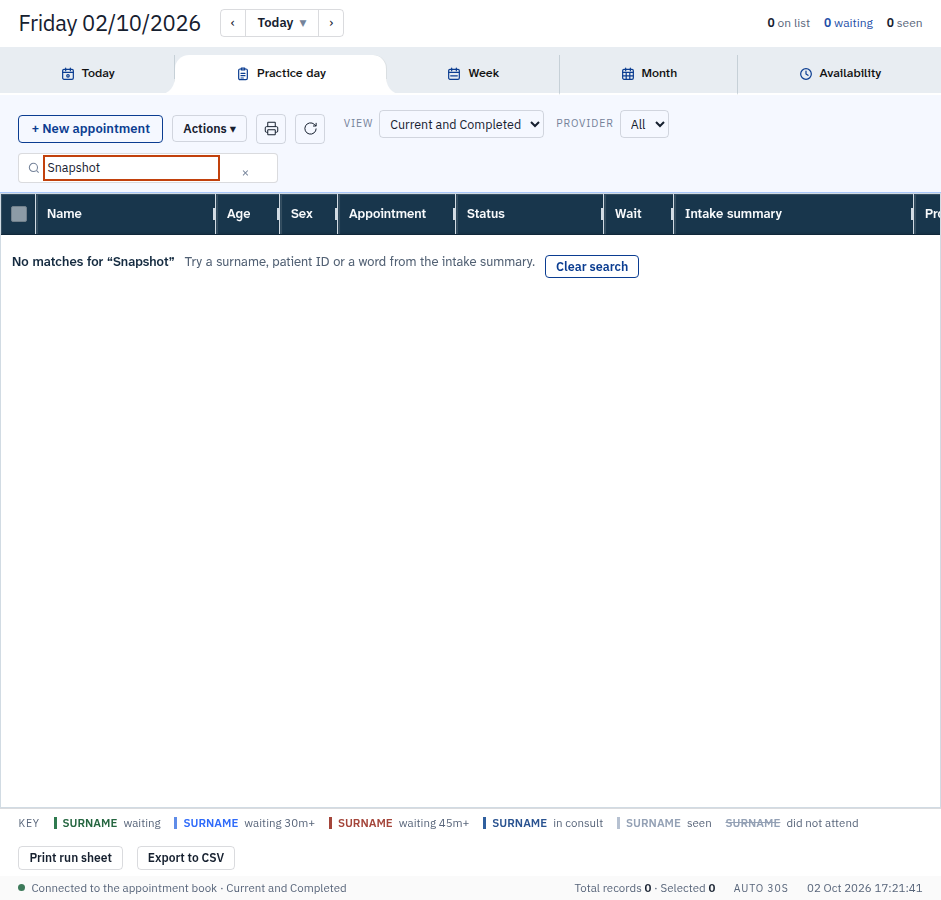Click the 'Total records 0' status text
Screen dimensions: 941x900
(613, 888)
